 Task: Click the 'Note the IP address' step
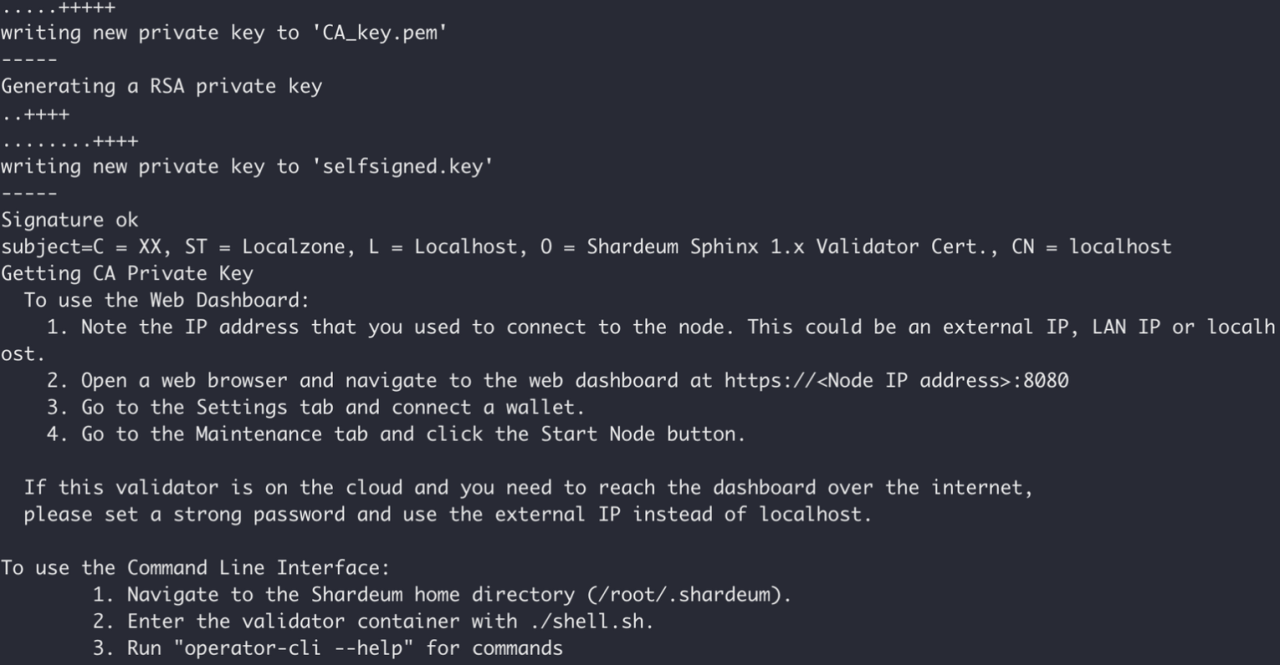coord(190,327)
